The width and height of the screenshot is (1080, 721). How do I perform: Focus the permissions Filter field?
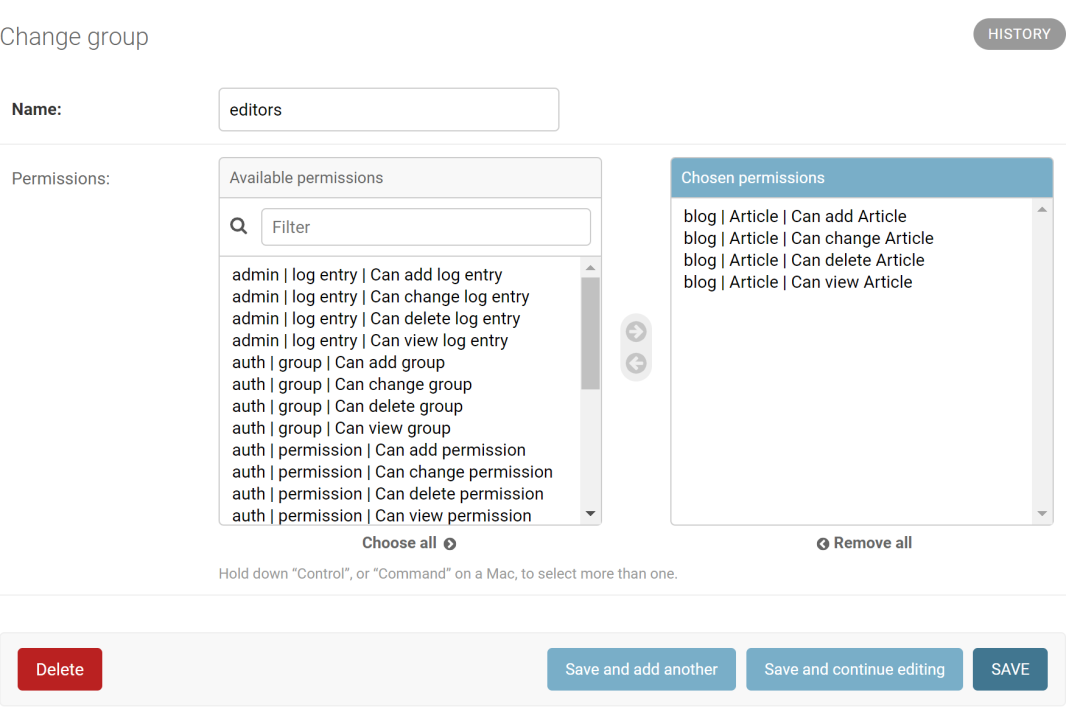tap(426, 227)
